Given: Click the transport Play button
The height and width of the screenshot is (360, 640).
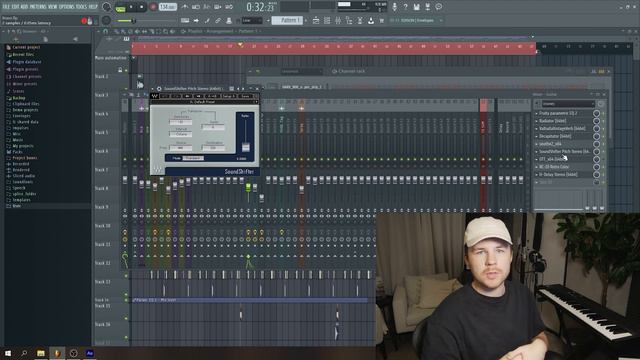Looking at the screenshot, I should (x=131, y=7).
